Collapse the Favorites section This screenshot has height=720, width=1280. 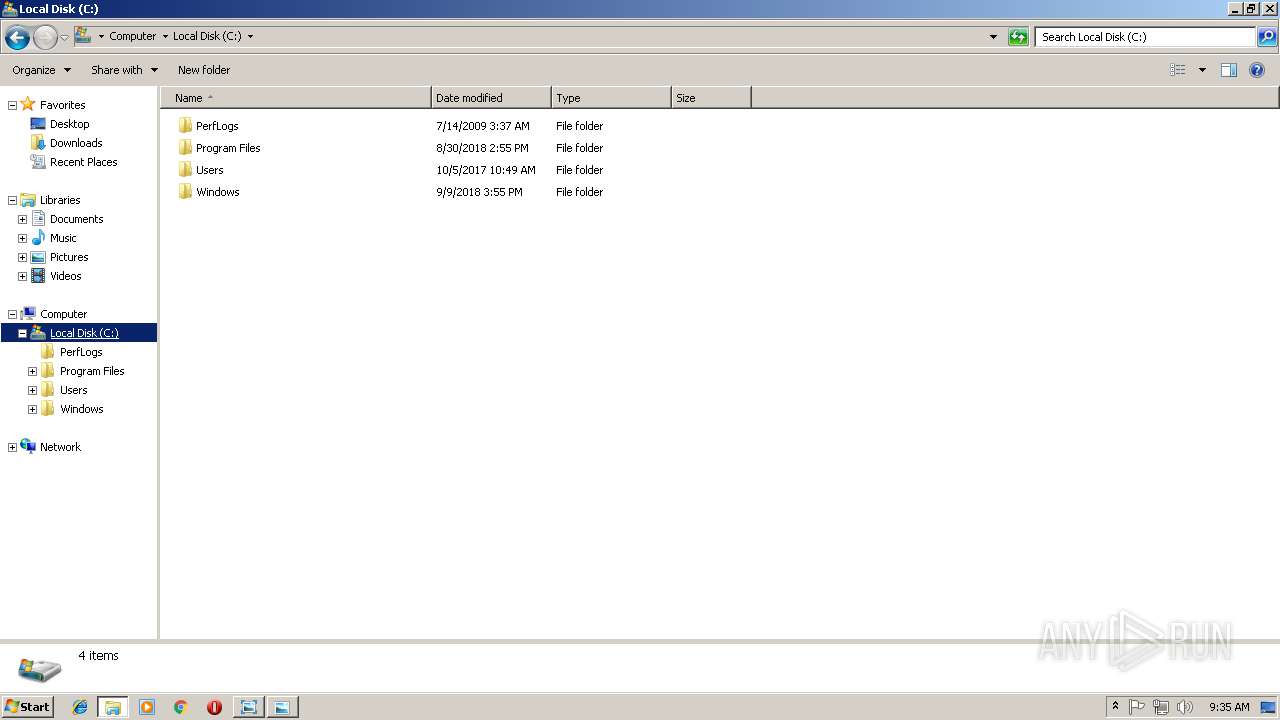(12, 105)
